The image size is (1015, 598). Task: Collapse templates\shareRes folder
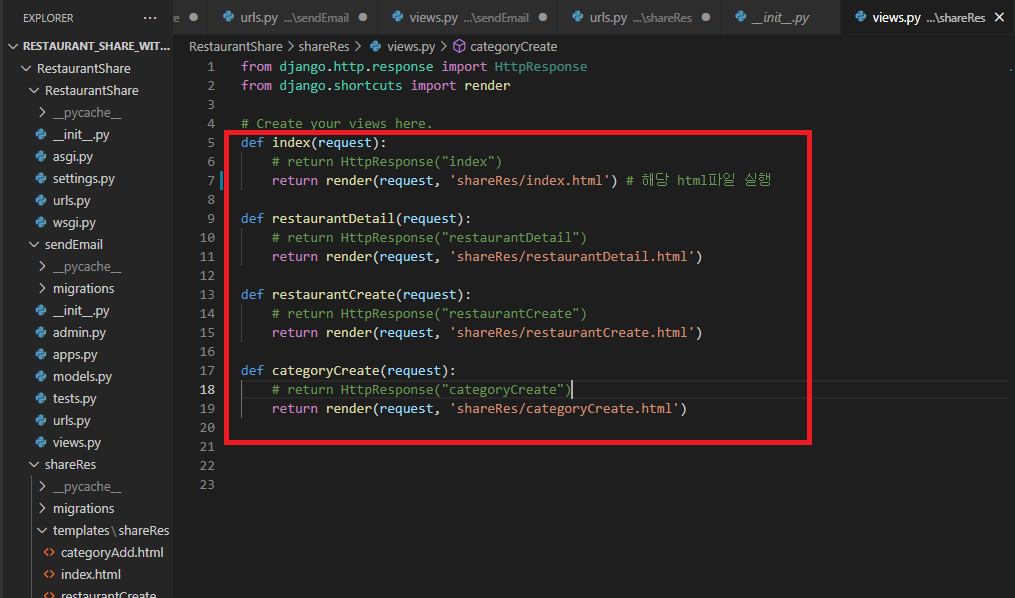point(42,531)
